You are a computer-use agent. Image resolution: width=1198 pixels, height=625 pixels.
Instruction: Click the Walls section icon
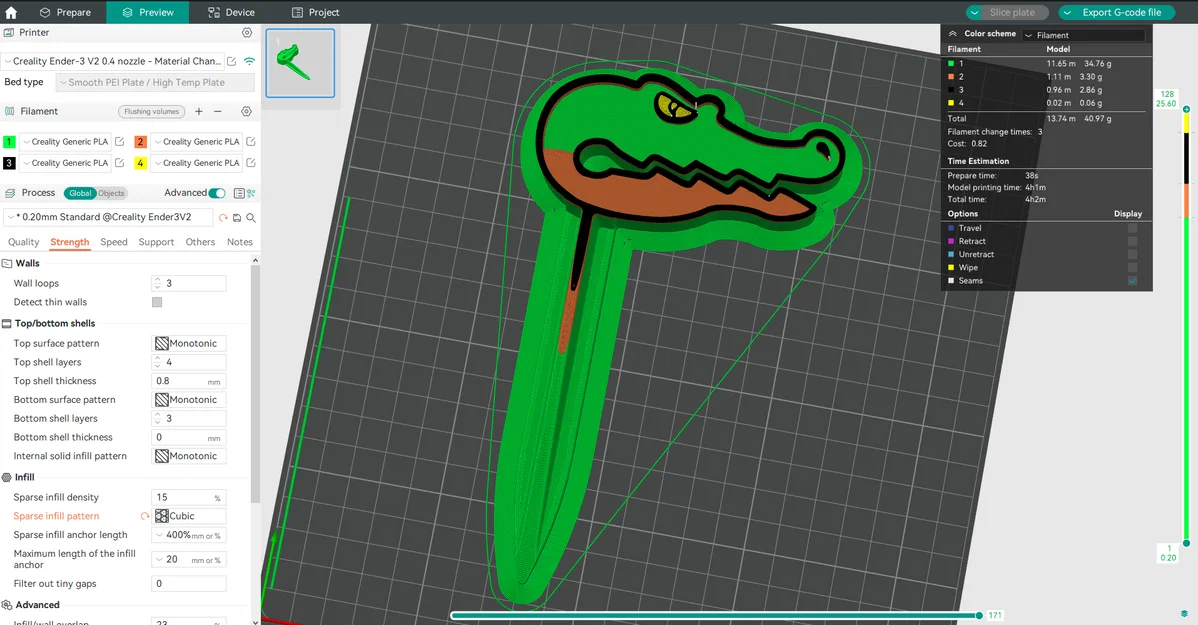point(7,264)
